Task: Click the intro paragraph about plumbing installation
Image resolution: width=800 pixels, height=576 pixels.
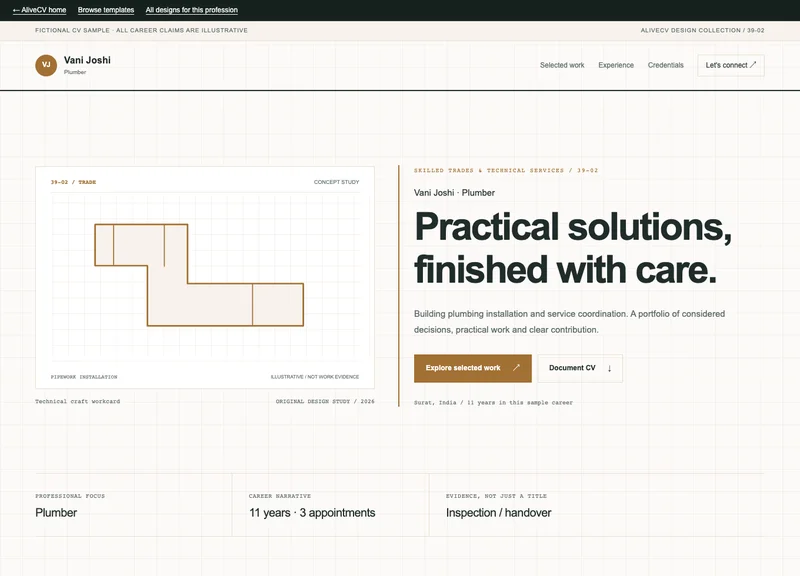Action: click(569, 321)
